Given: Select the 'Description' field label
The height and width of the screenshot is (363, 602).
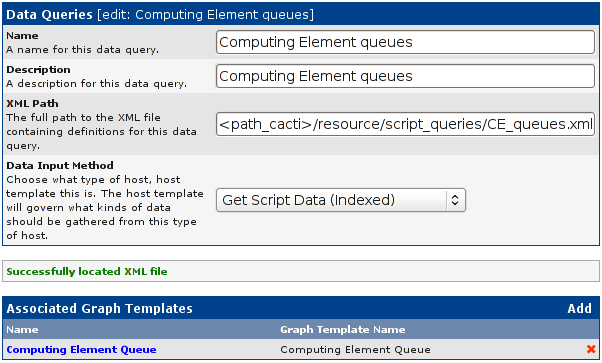Looking at the screenshot, I should 38,70.
